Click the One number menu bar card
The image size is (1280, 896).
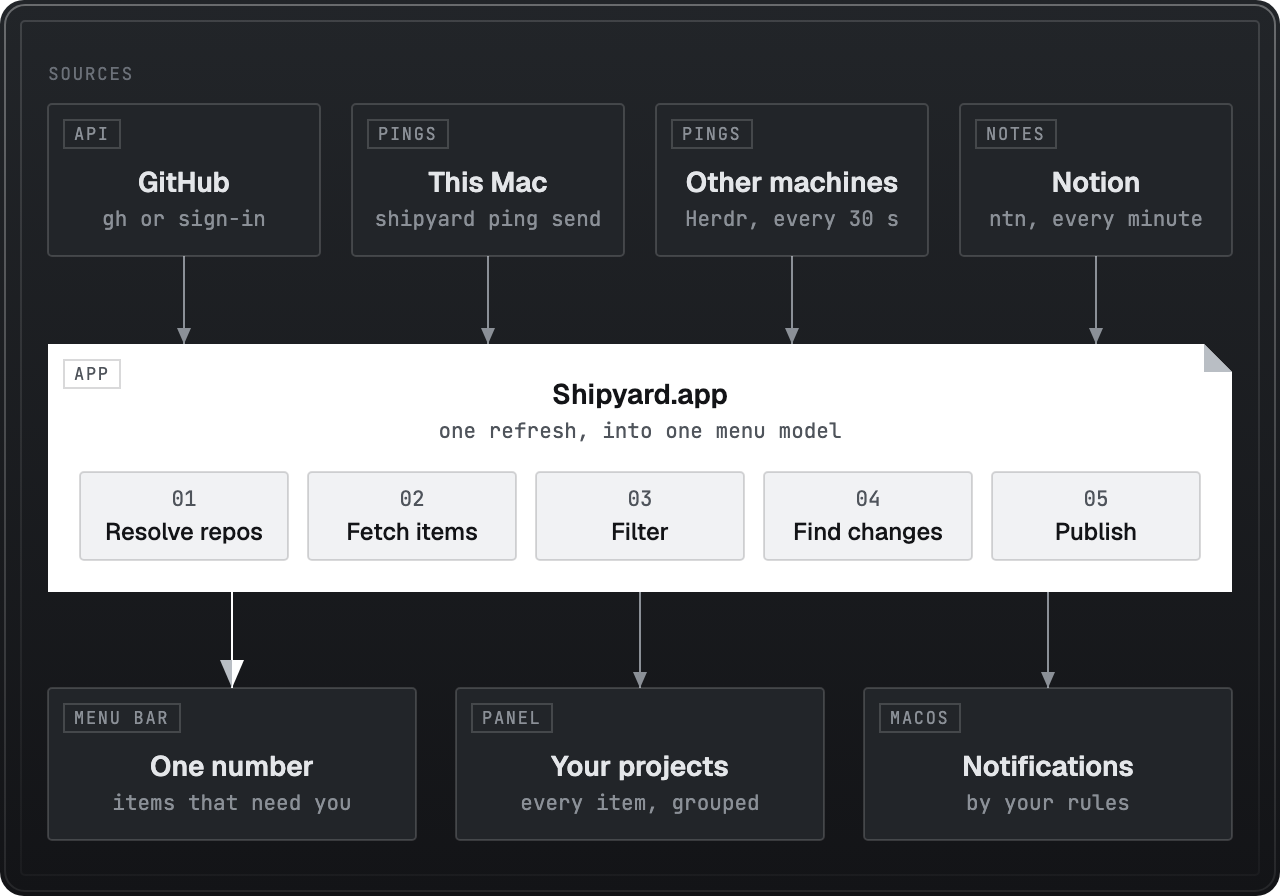232,764
